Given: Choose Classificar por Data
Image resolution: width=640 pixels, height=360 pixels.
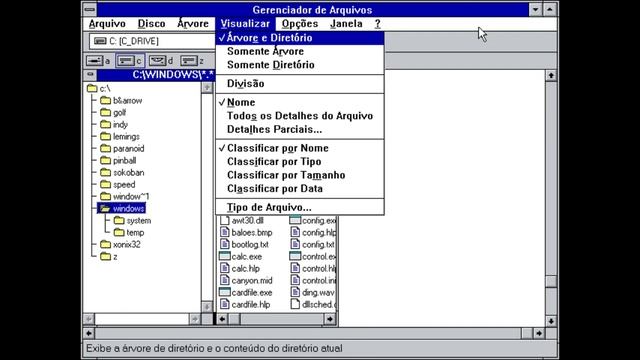Looking at the screenshot, I should pyautogui.click(x=300, y=189).
